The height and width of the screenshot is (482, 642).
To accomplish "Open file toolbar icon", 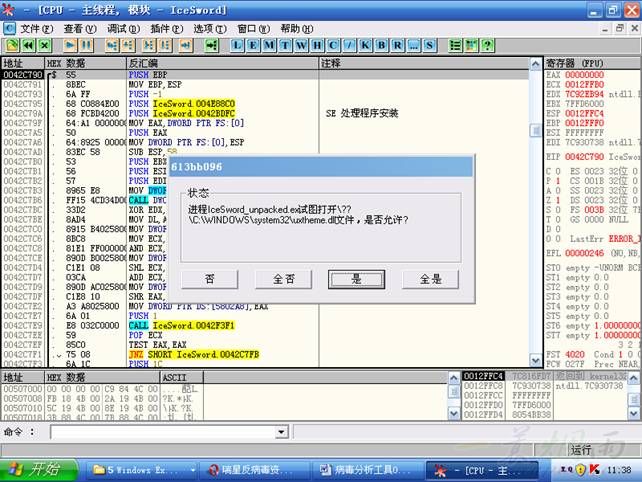I will click(12, 45).
